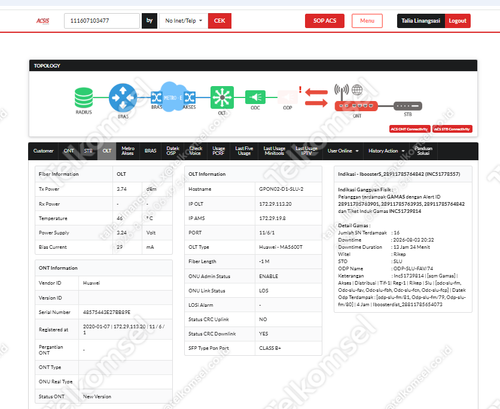The height and width of the screenshot is (409, 500).
Task: Click the AKSES switch icon right of cloud
Action: tap(190, 98)
